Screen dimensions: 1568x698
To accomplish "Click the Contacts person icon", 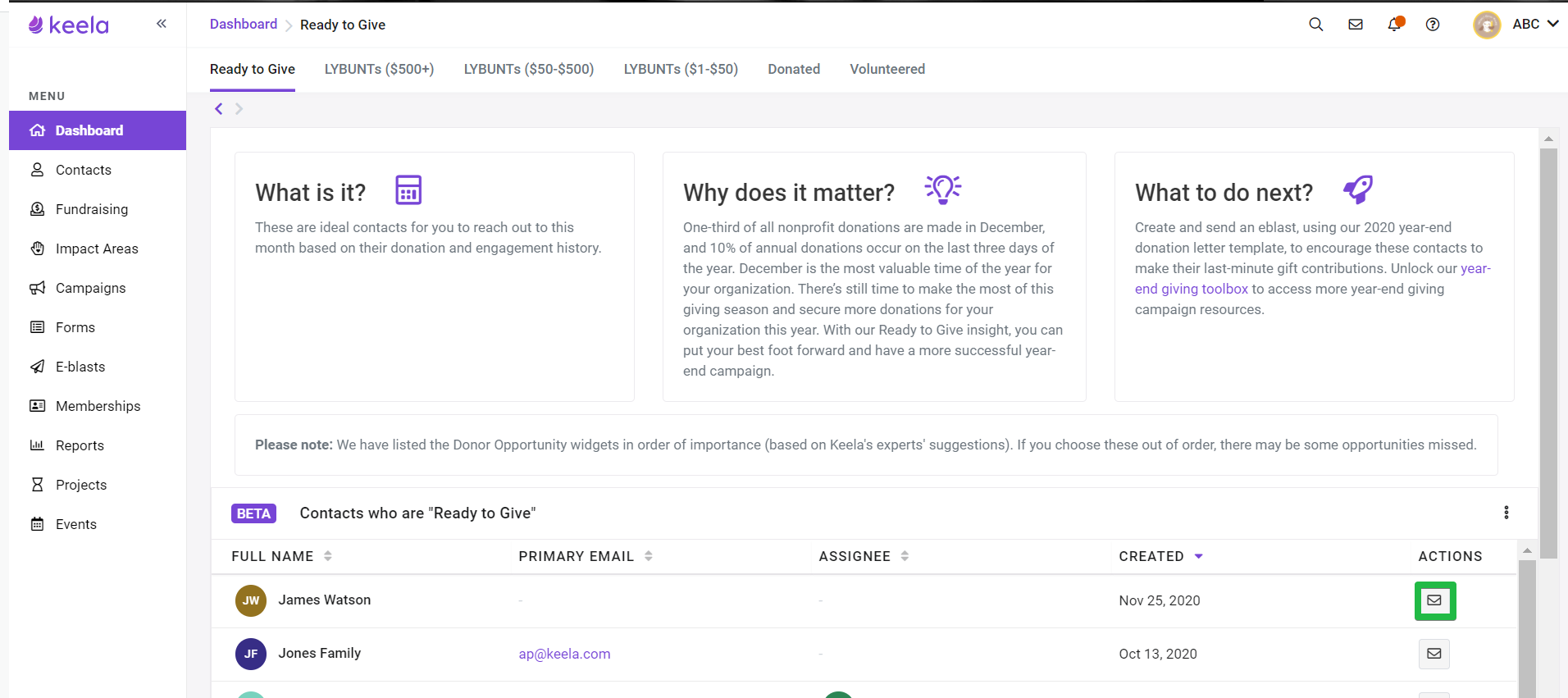I will [37, 170].
